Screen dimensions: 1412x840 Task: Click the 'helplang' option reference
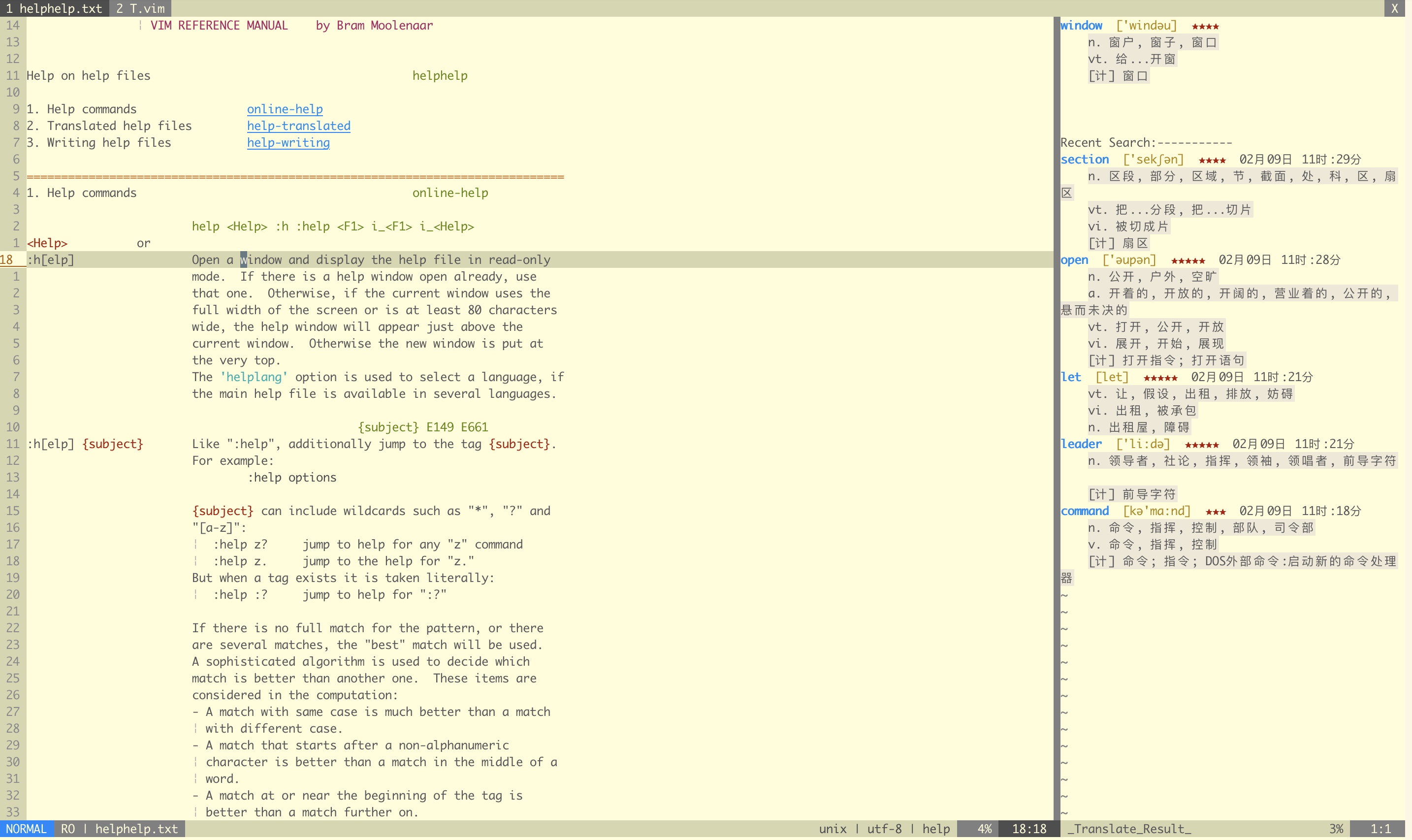(x=254, y=377)
